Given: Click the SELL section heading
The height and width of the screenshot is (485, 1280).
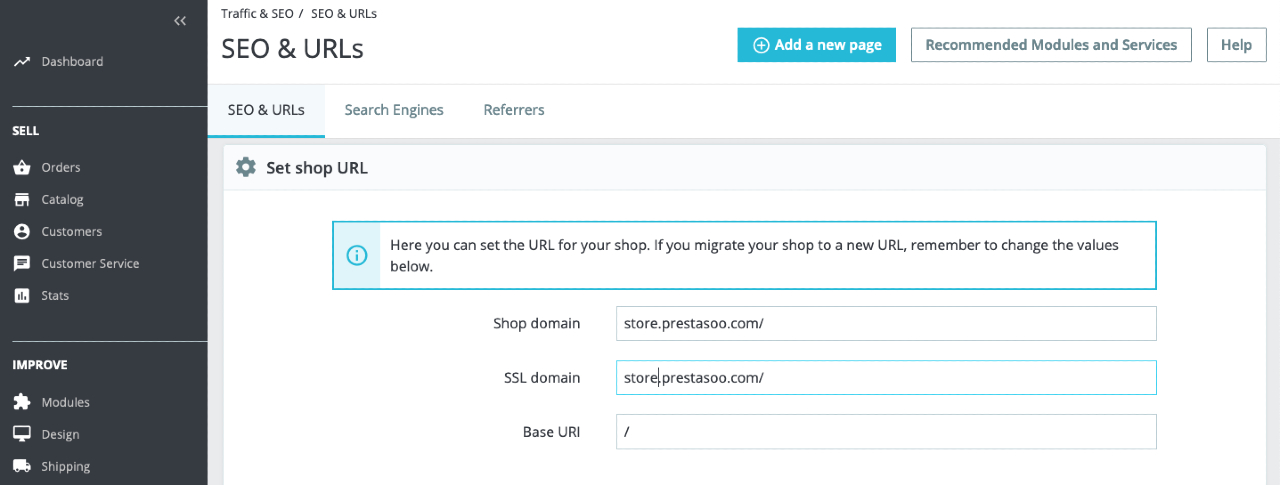Looking at the screenshot, I should click(26, 131).
